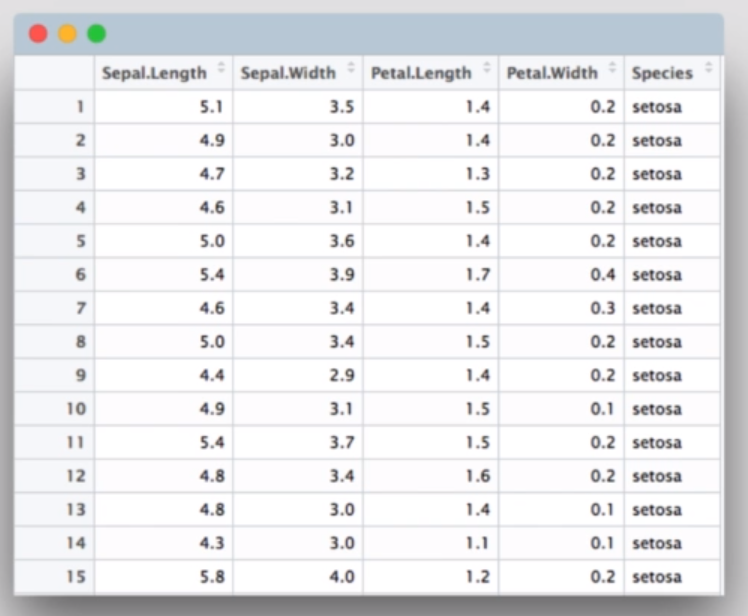Viewport: 748px width, 616px height.
Task: Select the Sepal.Length column header
Action: (164, 73)
